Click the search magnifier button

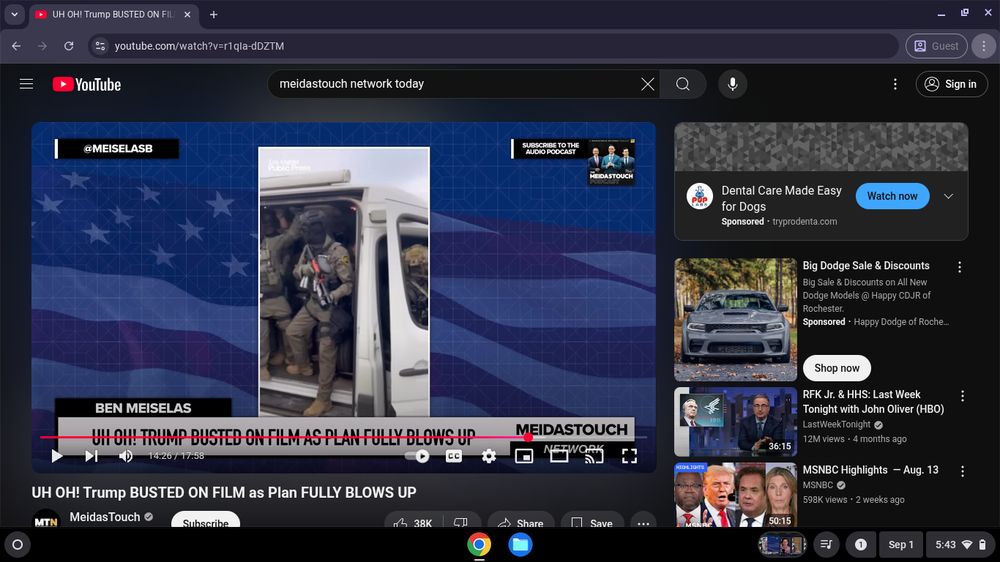click(x=683, y=84)
